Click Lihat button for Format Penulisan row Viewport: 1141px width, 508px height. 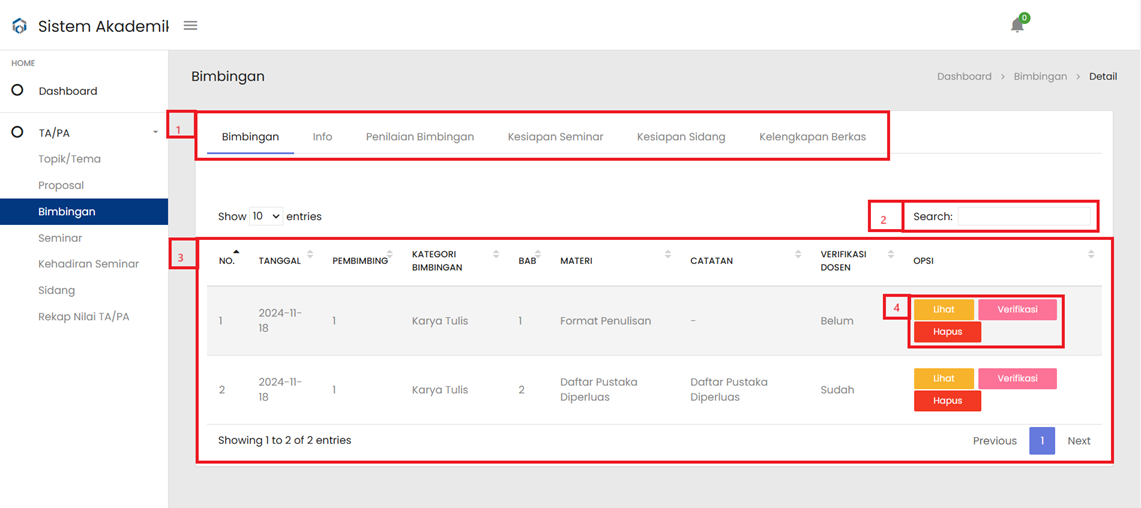point(944,309)
